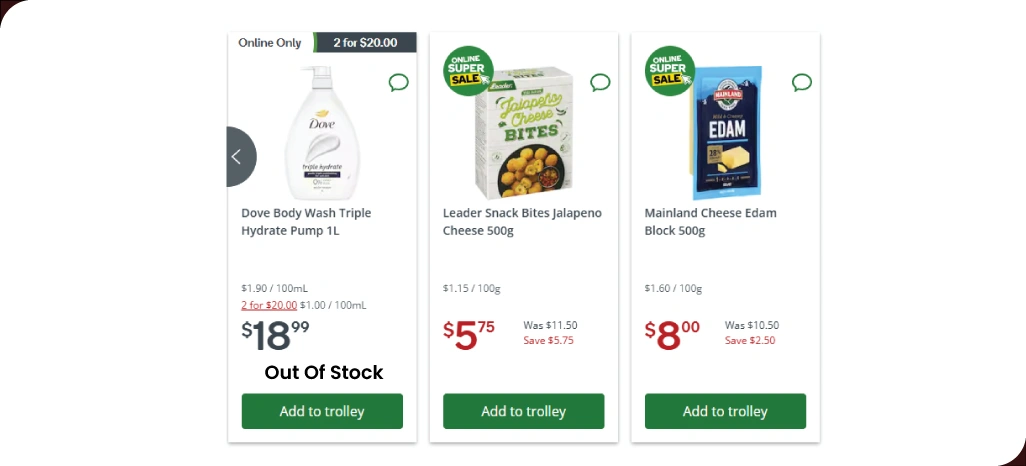Click the speech bubble icon on Jalapeno Bites card
1026x466 pixels.
tap(600, 82)
